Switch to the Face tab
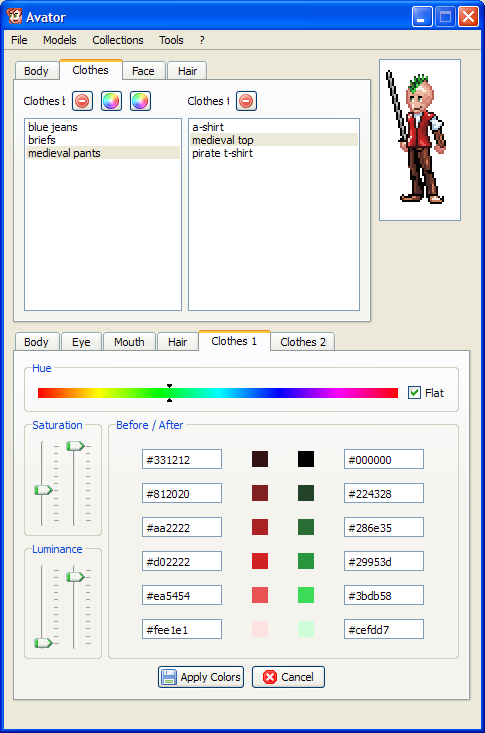This screenshot has height=733, width=485. 143,71
